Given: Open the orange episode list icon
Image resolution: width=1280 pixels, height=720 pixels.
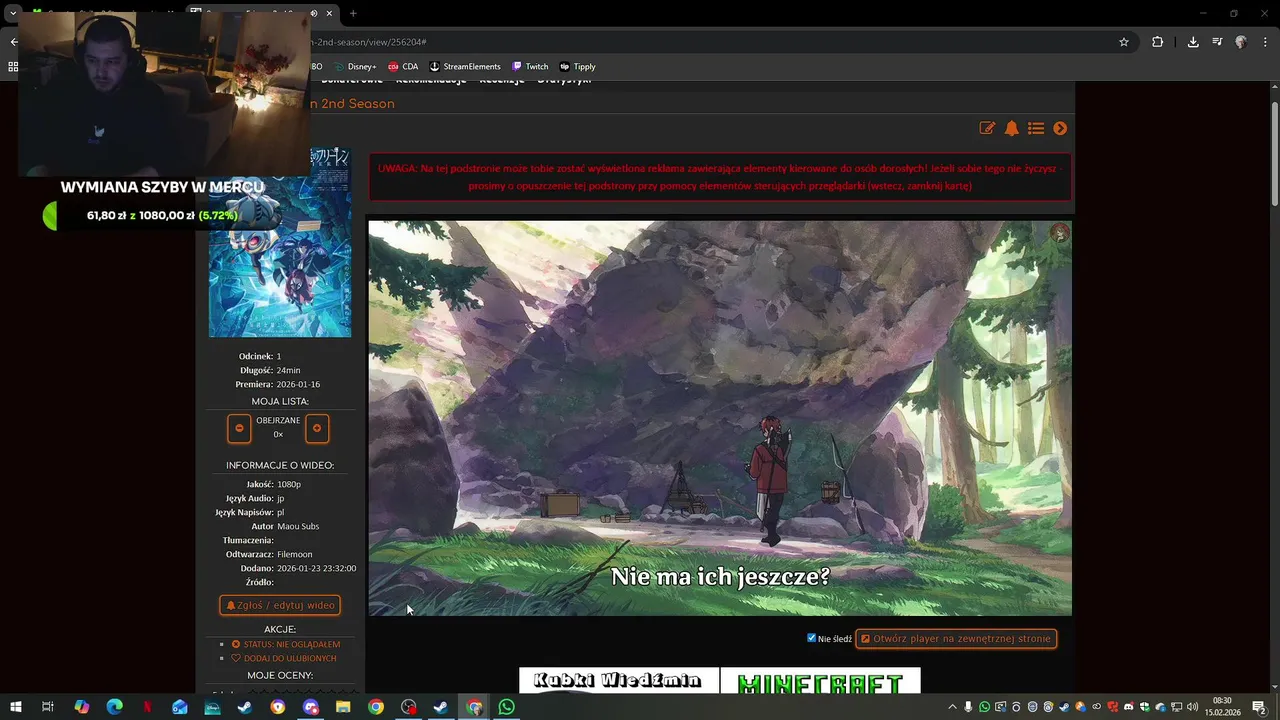Looking at the screenshot, I should (x=1036, y=128).
